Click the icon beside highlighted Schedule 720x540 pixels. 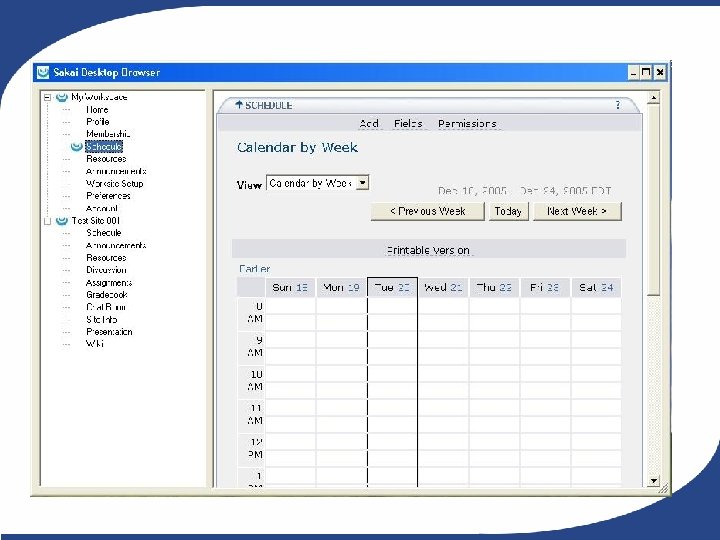click(x=77, y=146)
